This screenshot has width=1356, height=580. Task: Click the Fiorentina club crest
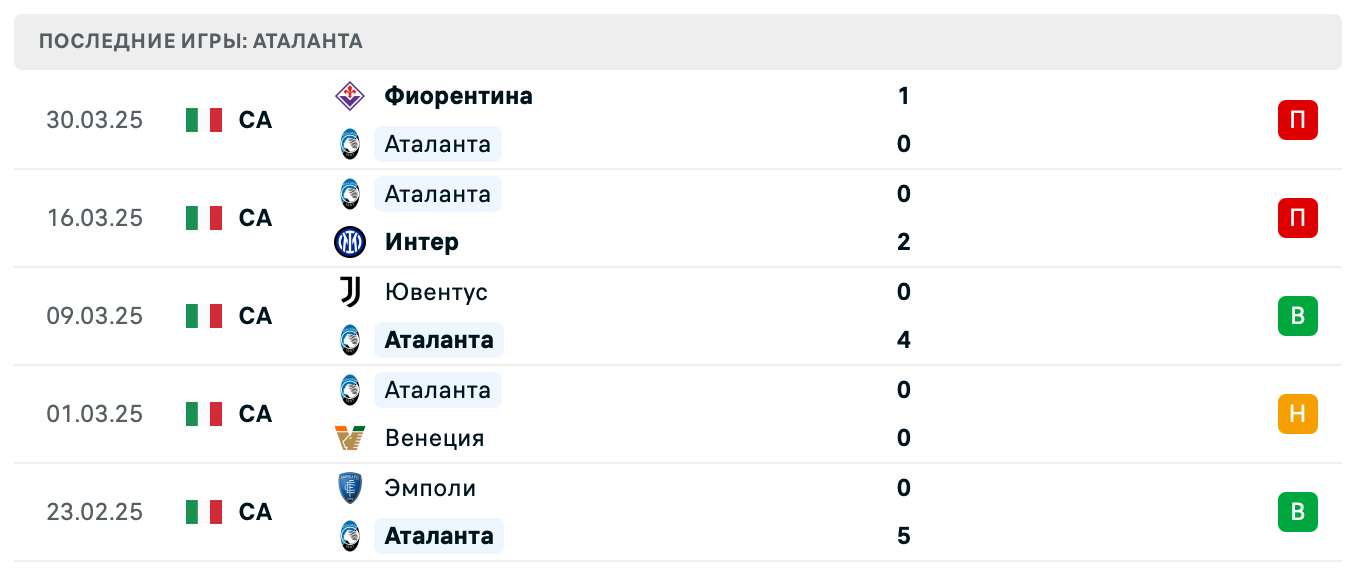pos(349,95)
